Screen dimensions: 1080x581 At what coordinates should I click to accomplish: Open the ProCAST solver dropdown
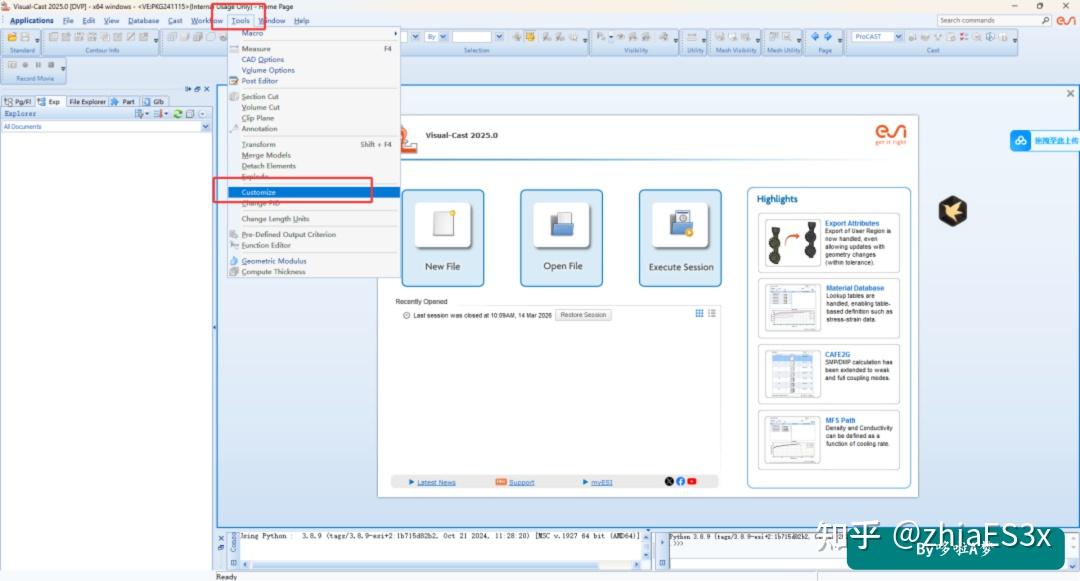(x=899, y=36)
